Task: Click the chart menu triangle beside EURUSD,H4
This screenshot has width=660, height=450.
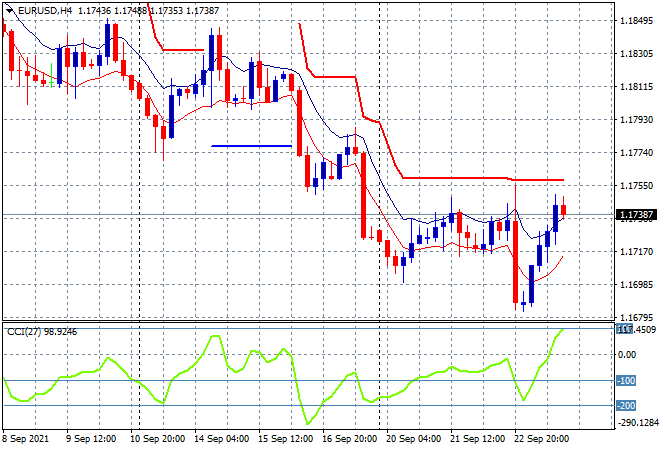Action: click(9, 11)
